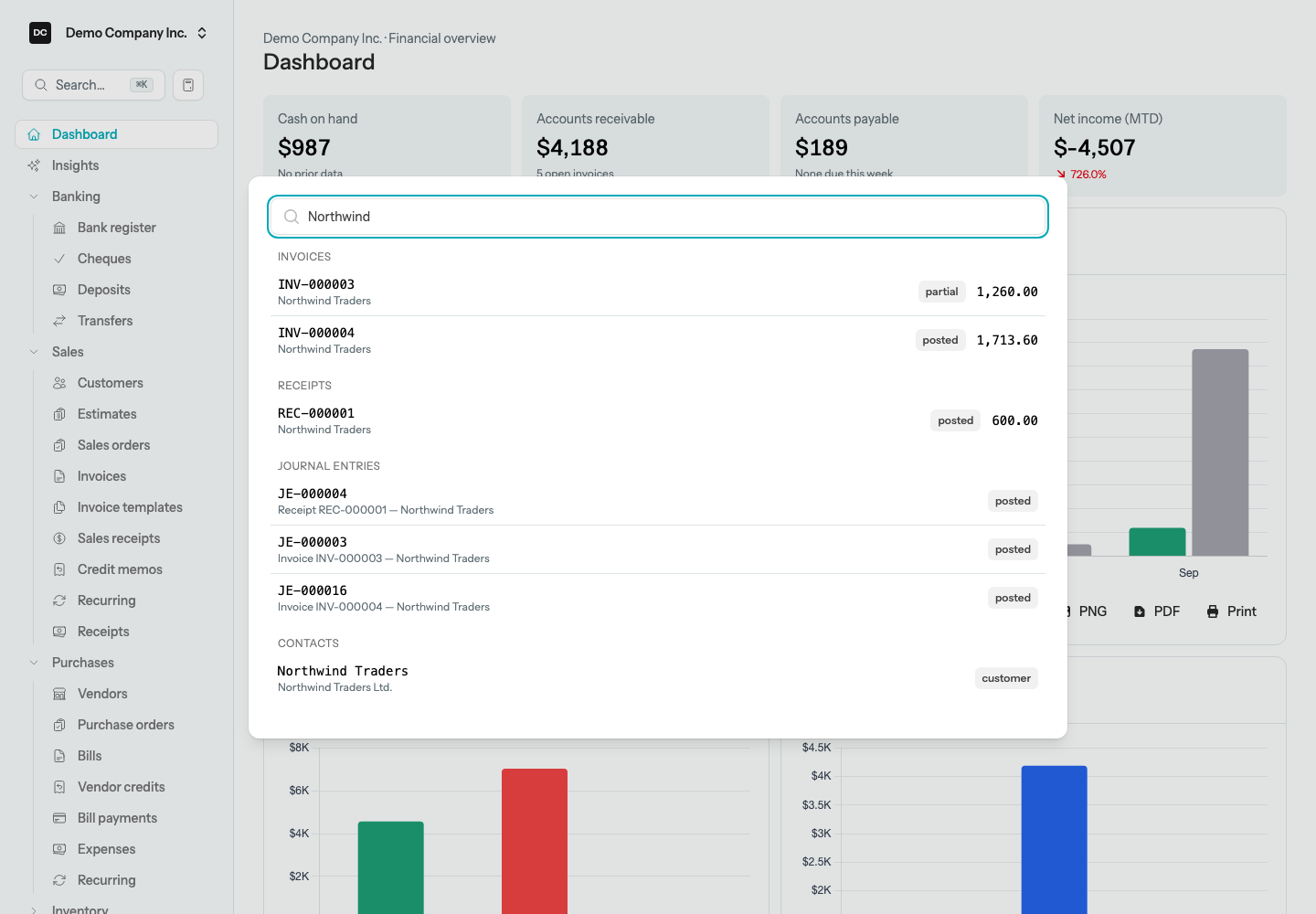
Task: Navigate to Invoices in the sidebar
Action: point(129,476)
